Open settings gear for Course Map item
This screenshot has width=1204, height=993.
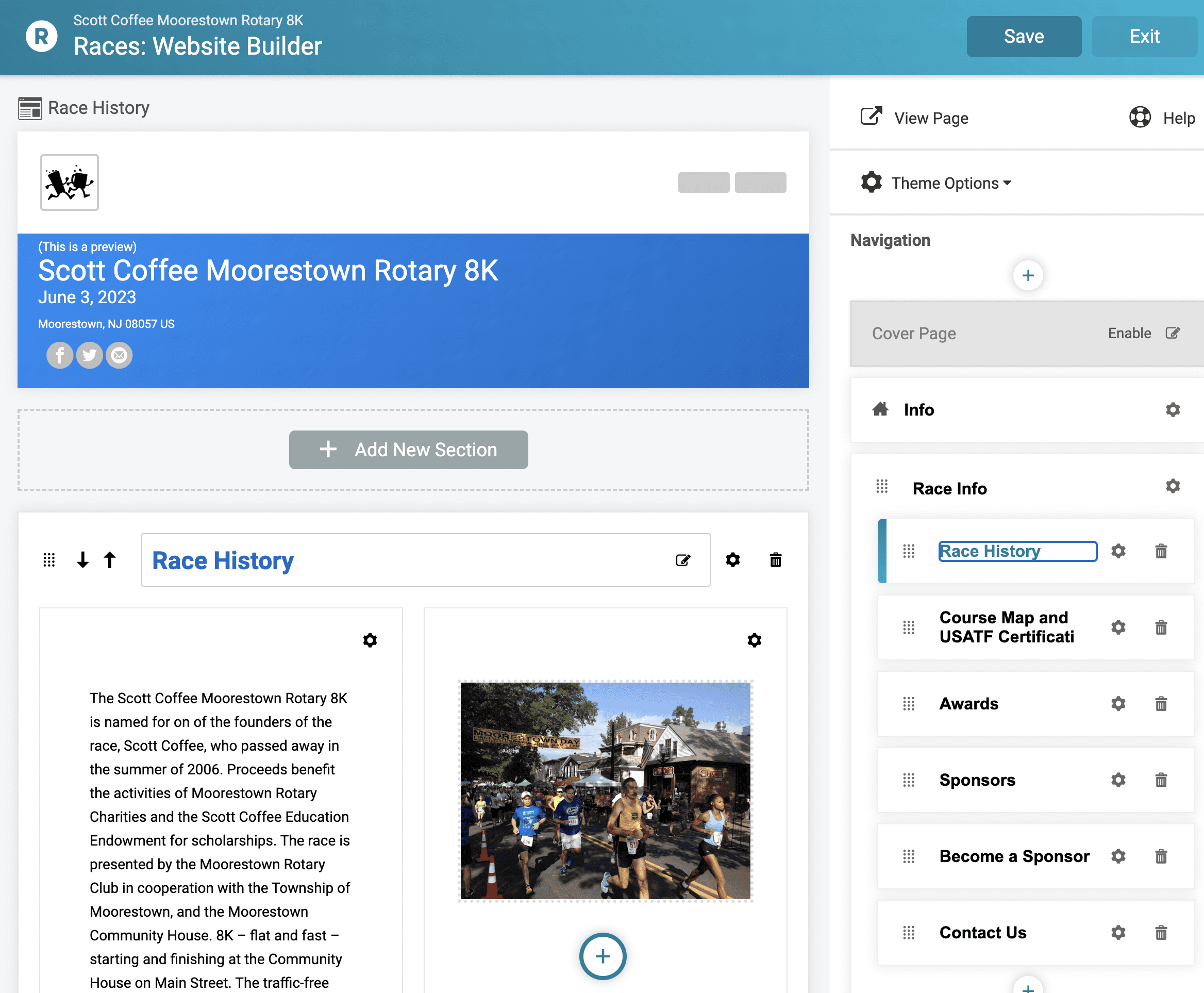tap(1118, 627)
